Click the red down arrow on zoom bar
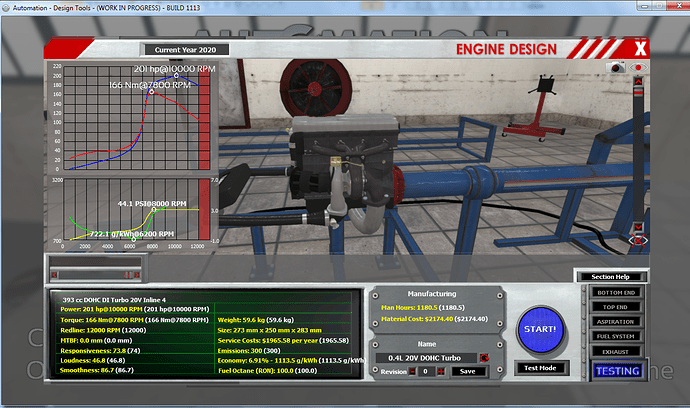Viewport: 690px width, 408px height. [x=638, y=227]
